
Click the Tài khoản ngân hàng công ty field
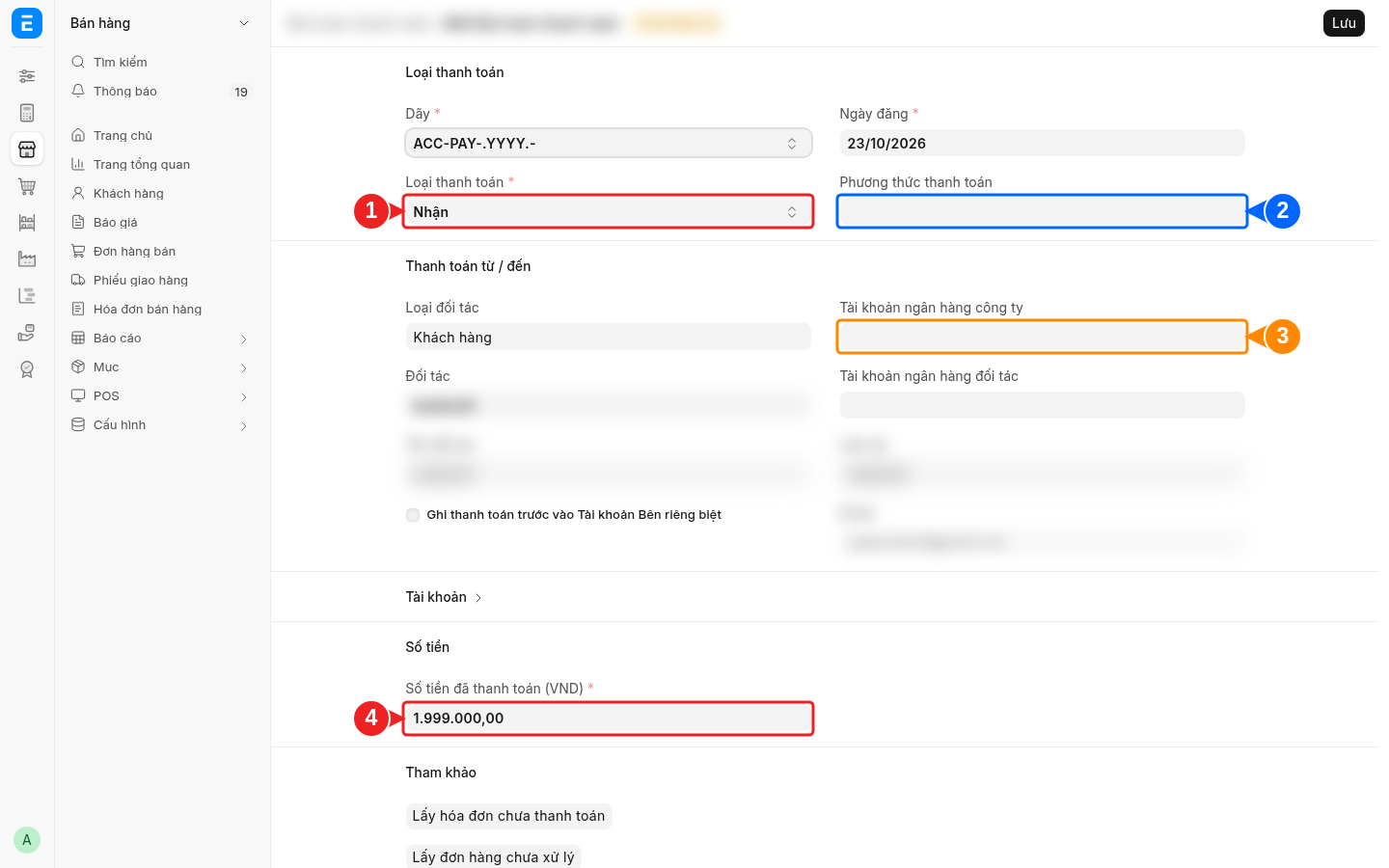(x=1042, y=338)
